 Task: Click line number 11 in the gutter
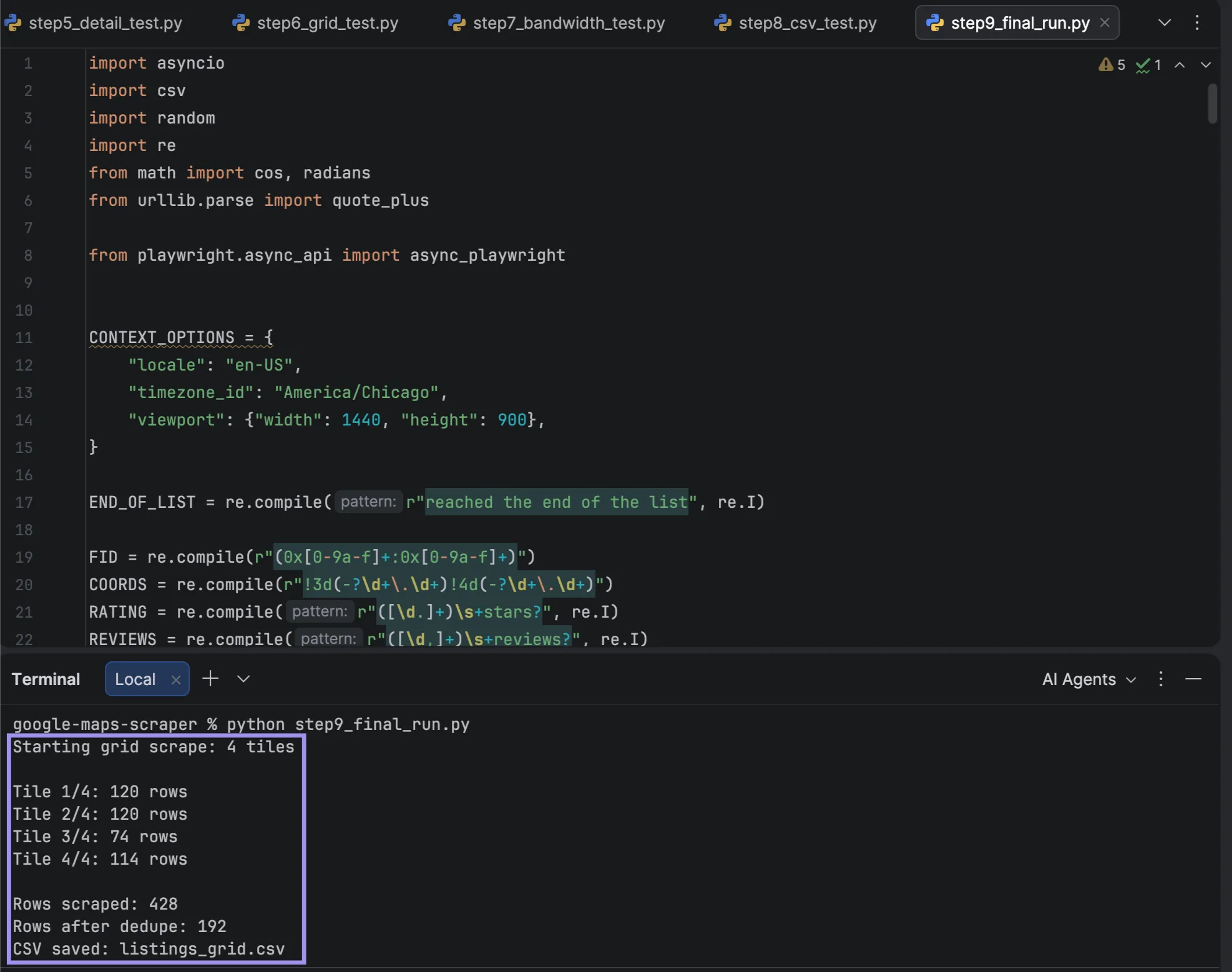24,338
